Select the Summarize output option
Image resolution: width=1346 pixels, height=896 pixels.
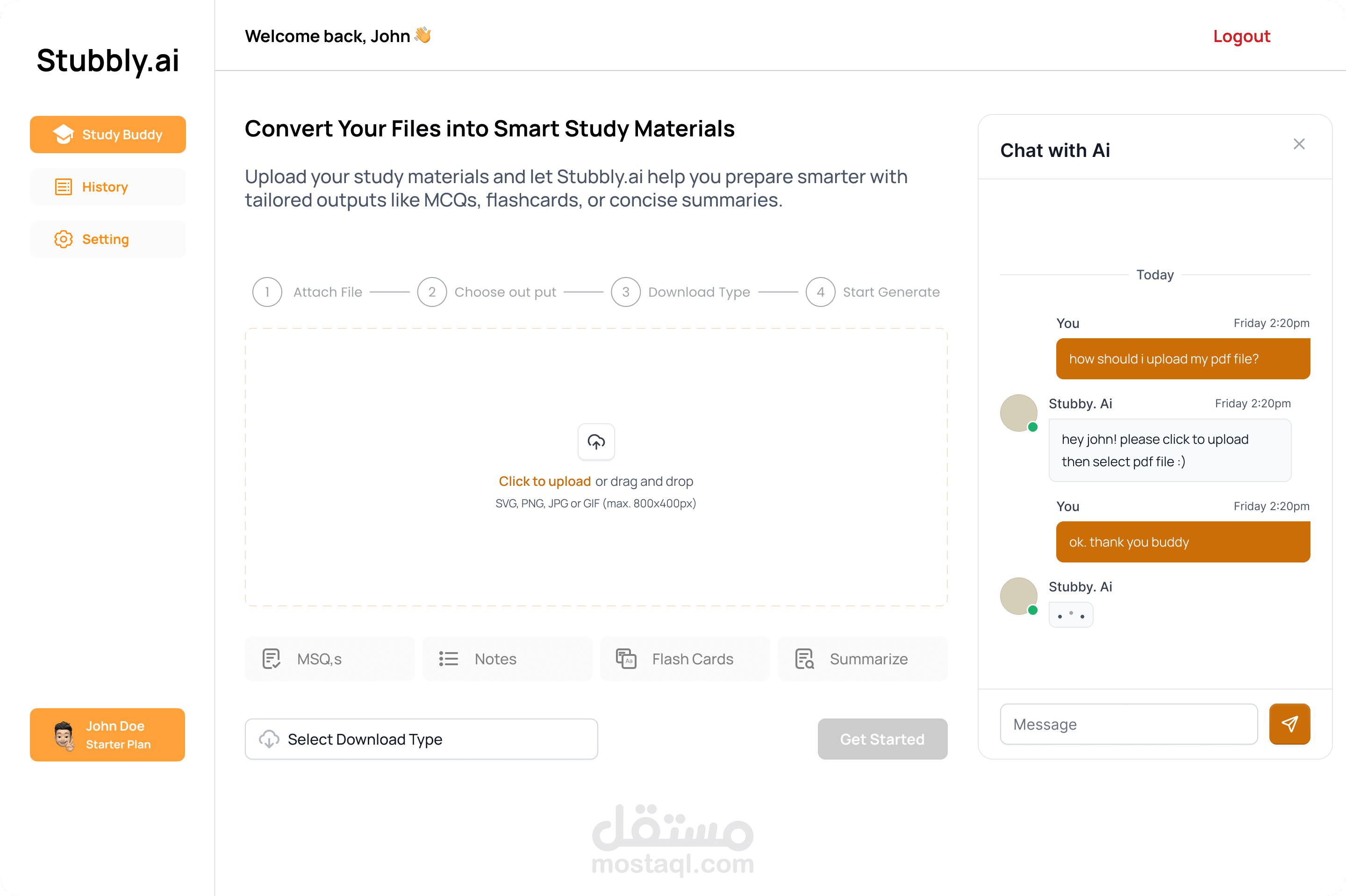coord(862,659)
